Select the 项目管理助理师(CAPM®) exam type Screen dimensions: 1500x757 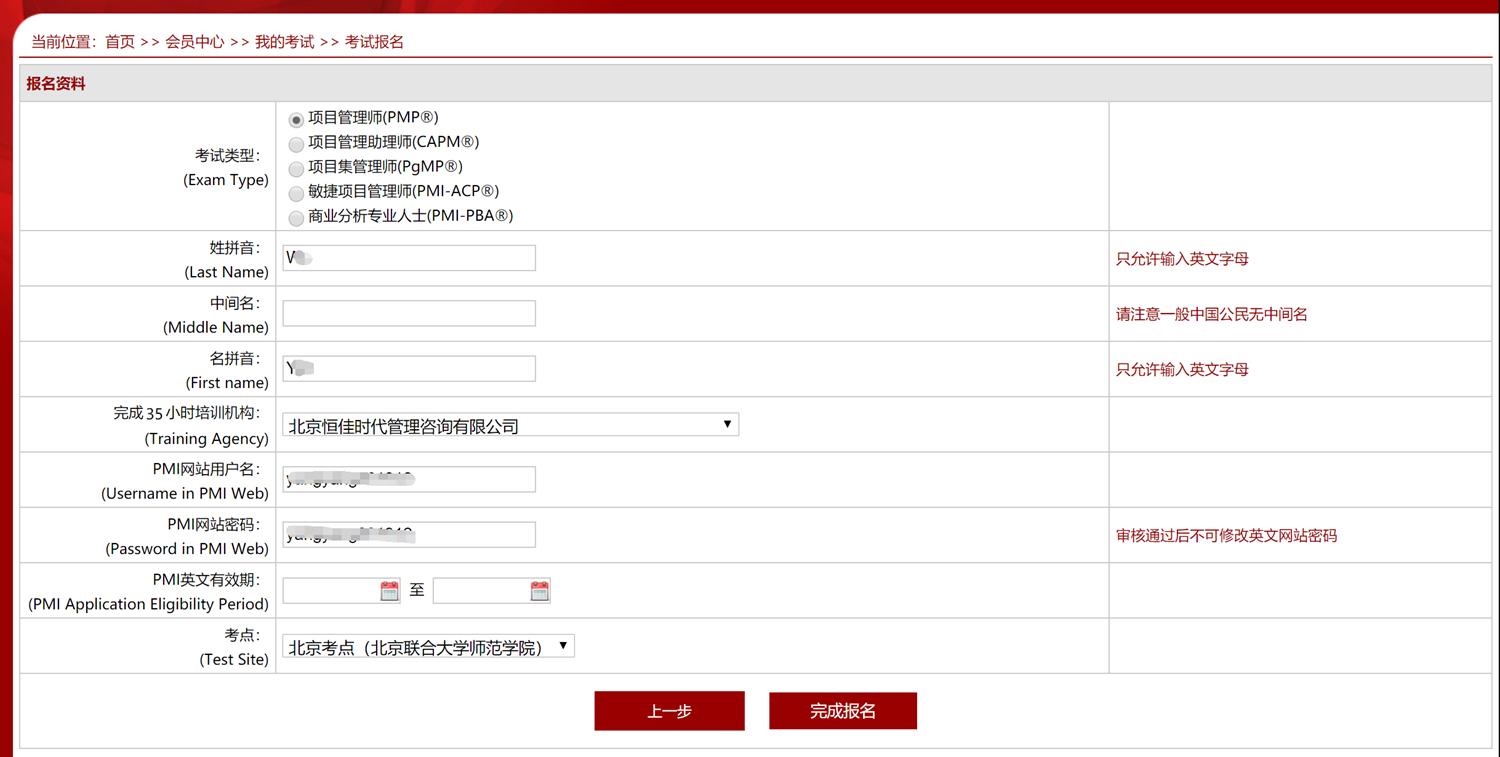click(x=296, y=144)
